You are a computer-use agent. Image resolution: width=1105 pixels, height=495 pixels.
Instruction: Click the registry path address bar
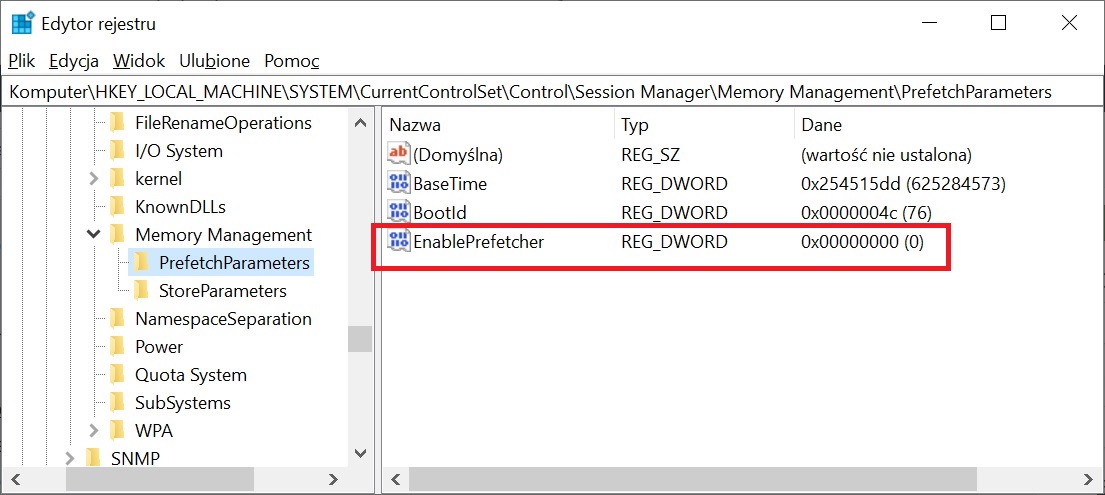tap(552, 92)
